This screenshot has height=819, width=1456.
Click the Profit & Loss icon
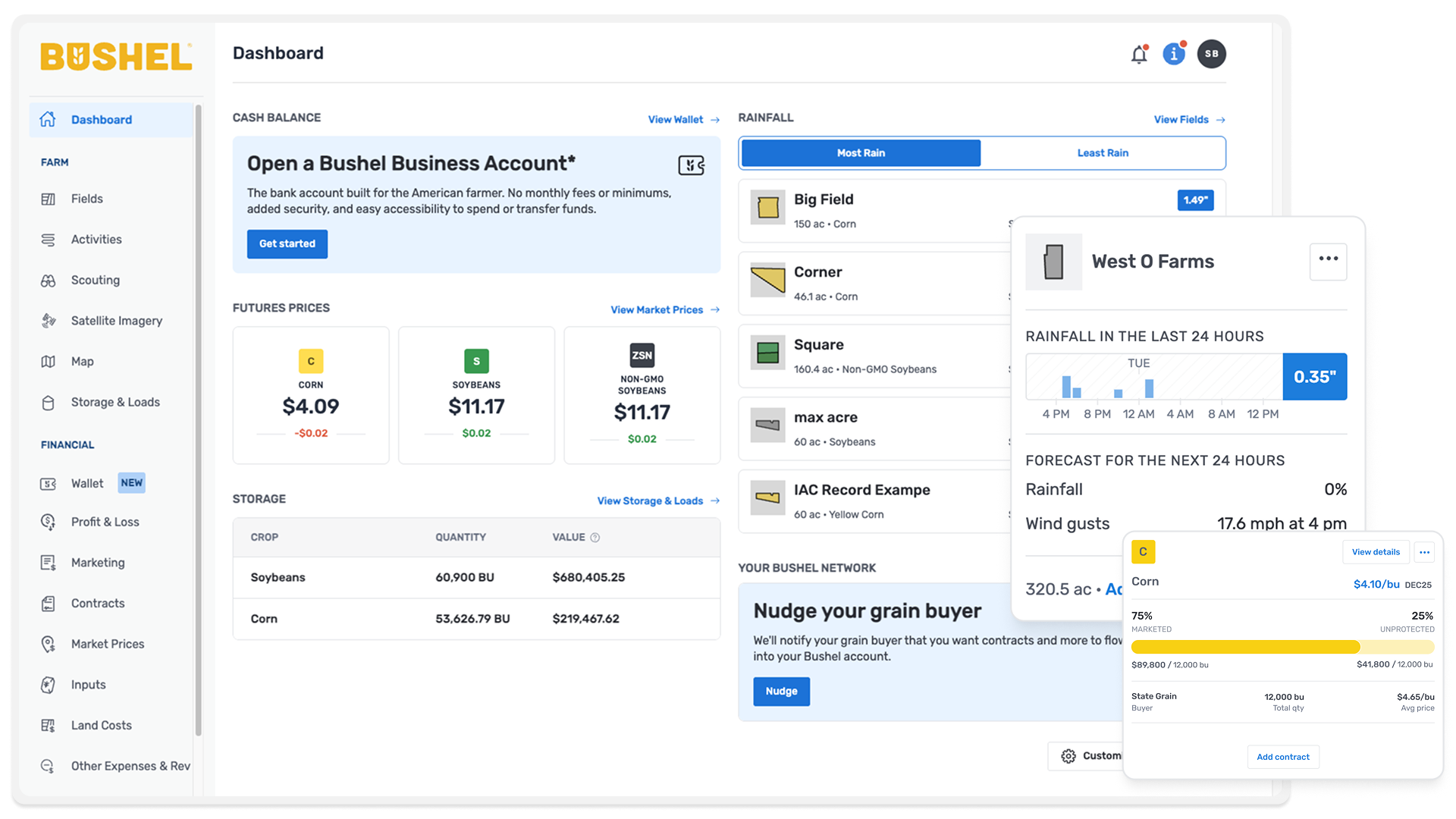point(48,522)
